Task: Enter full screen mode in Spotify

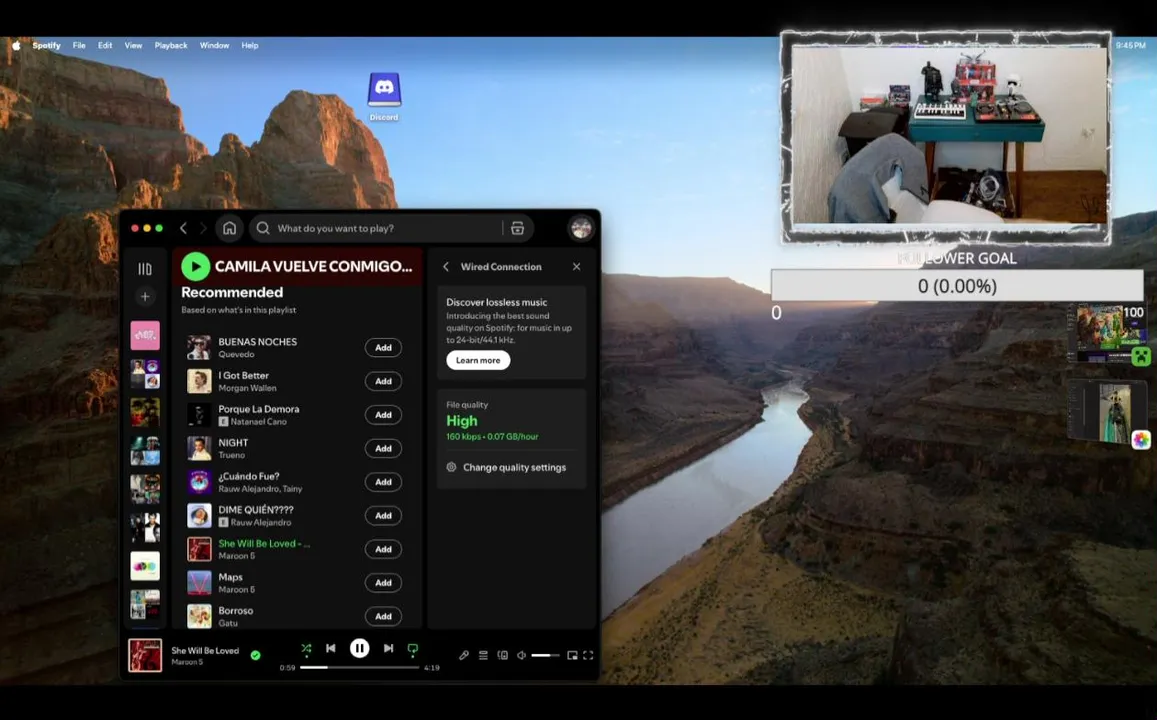Action: click(588, 655)
